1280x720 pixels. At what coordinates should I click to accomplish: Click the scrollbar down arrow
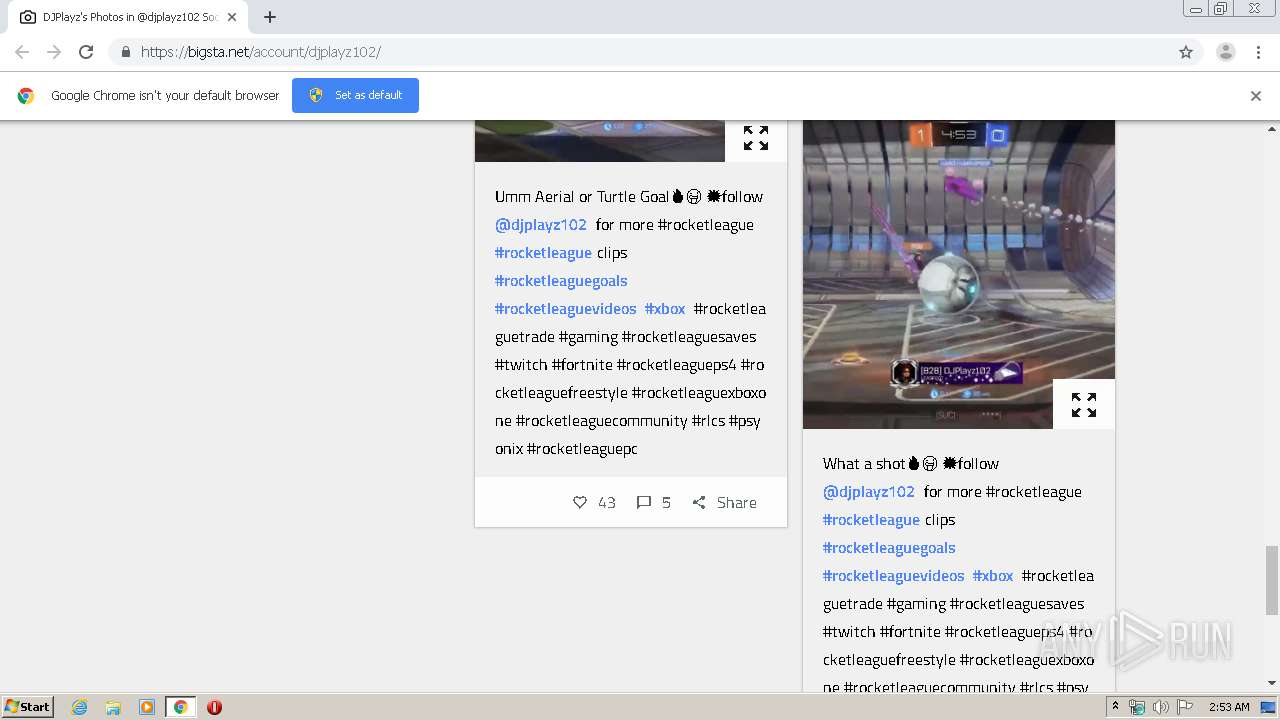point(1272,683)
